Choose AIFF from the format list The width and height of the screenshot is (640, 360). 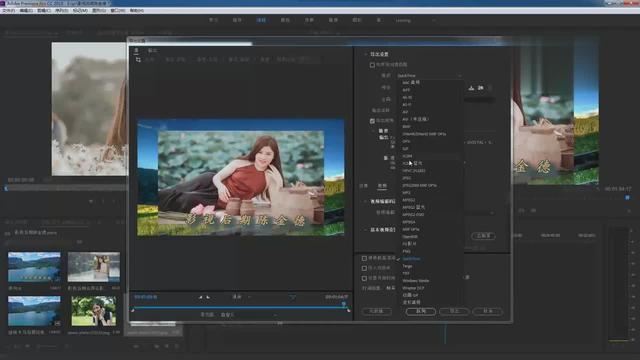(x=406, y=90)
